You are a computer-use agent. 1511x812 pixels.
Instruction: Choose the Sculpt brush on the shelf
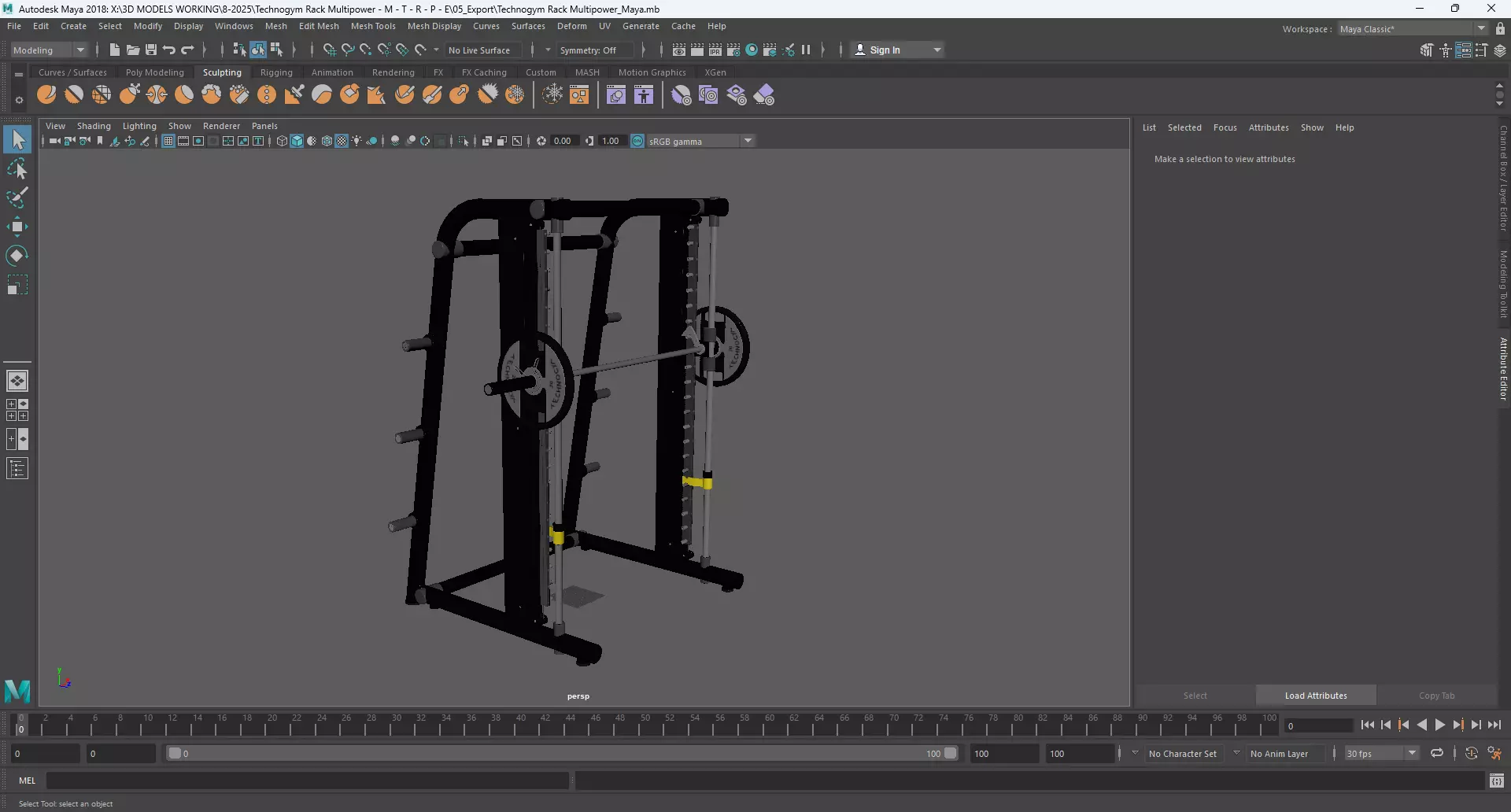pyautogui.click(x=46, y=95)
